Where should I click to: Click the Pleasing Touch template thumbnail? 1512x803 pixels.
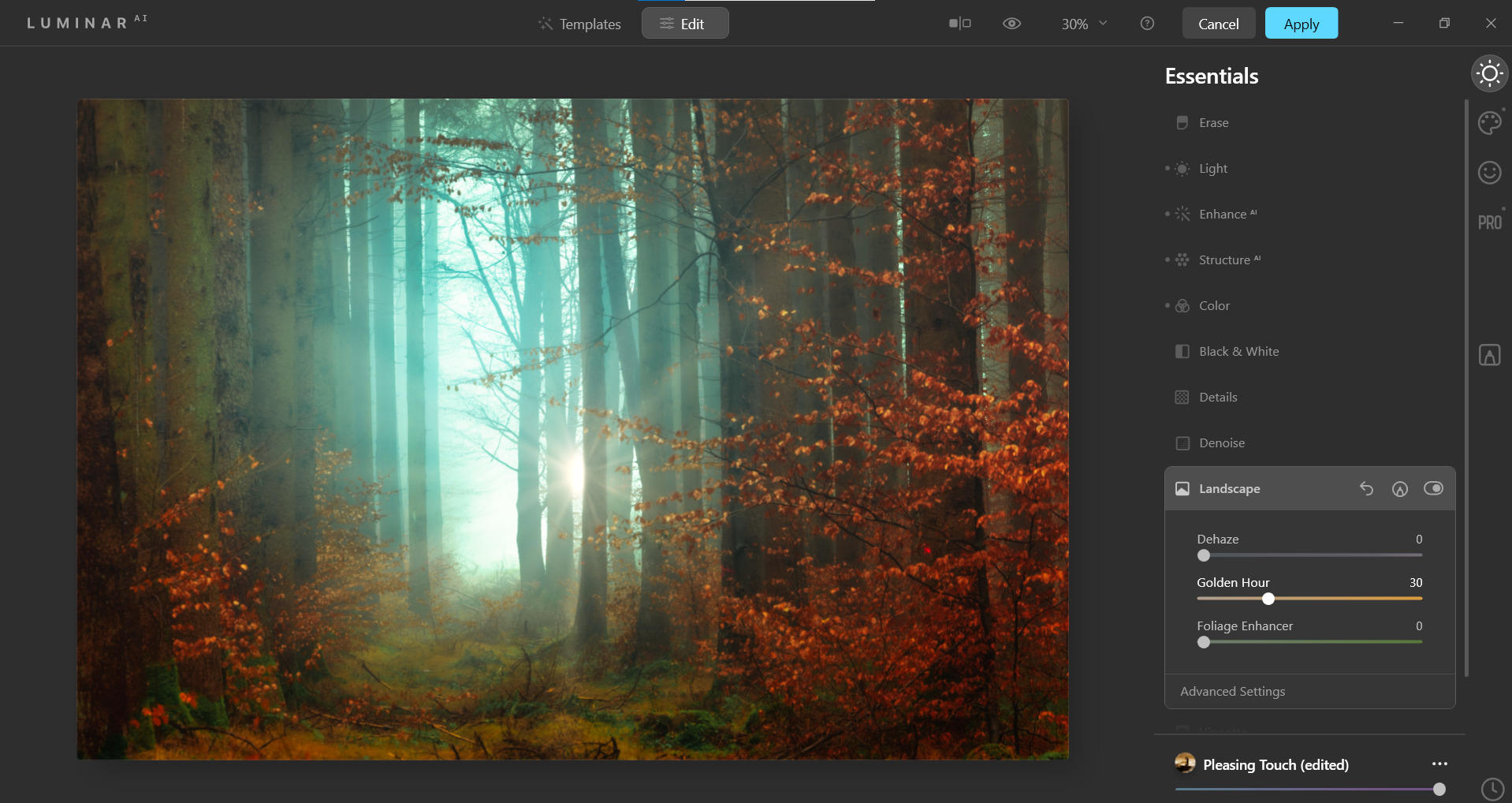[1185, 763]
